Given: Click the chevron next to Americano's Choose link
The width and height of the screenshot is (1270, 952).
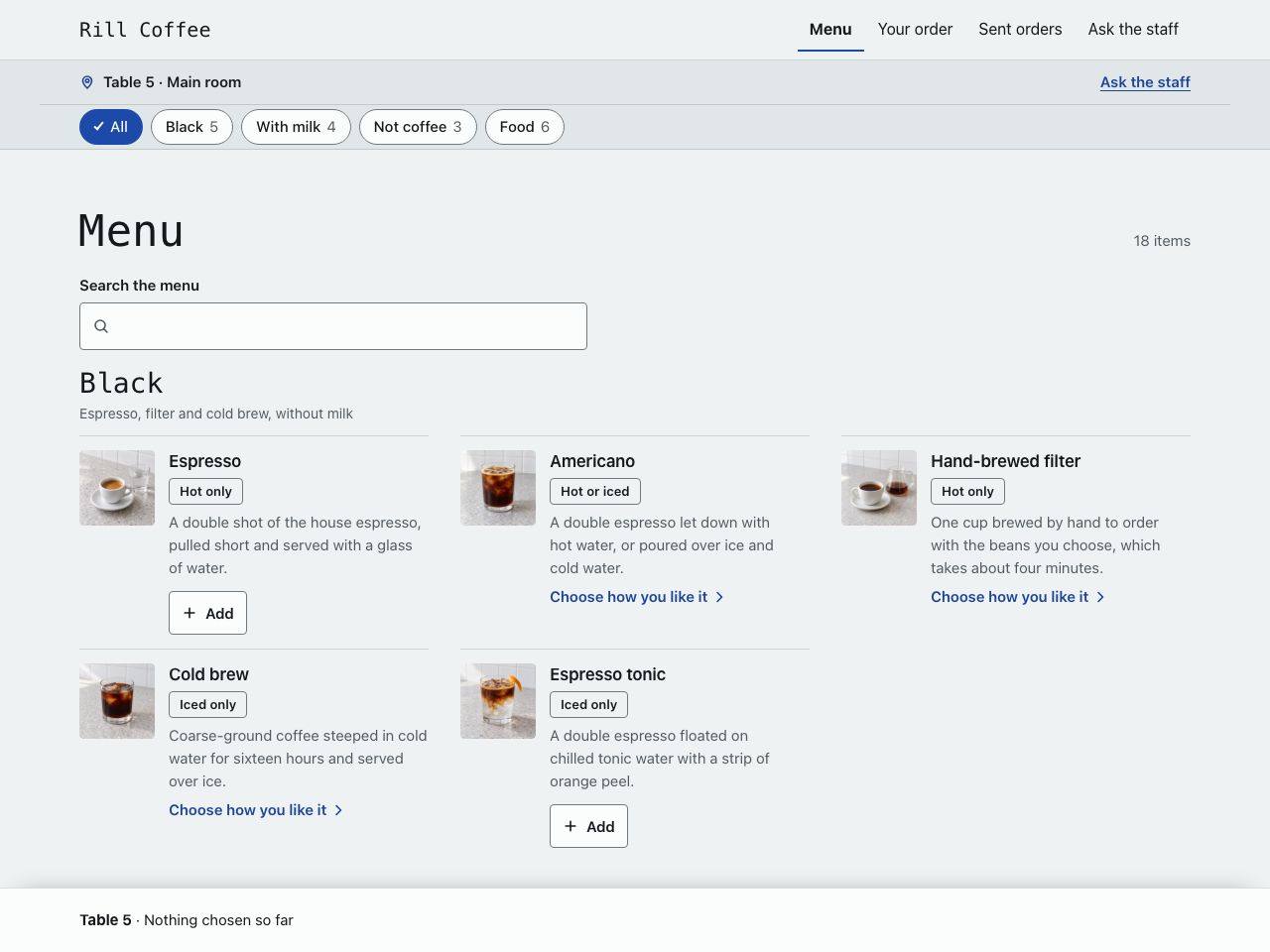Looking at the screenshot, I should (x=719, y=597).
